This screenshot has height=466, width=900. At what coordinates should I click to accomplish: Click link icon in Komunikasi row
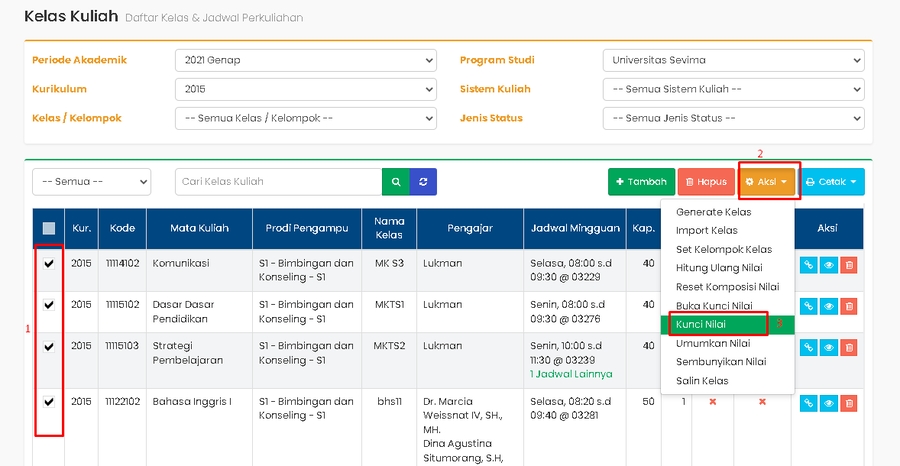808,264
